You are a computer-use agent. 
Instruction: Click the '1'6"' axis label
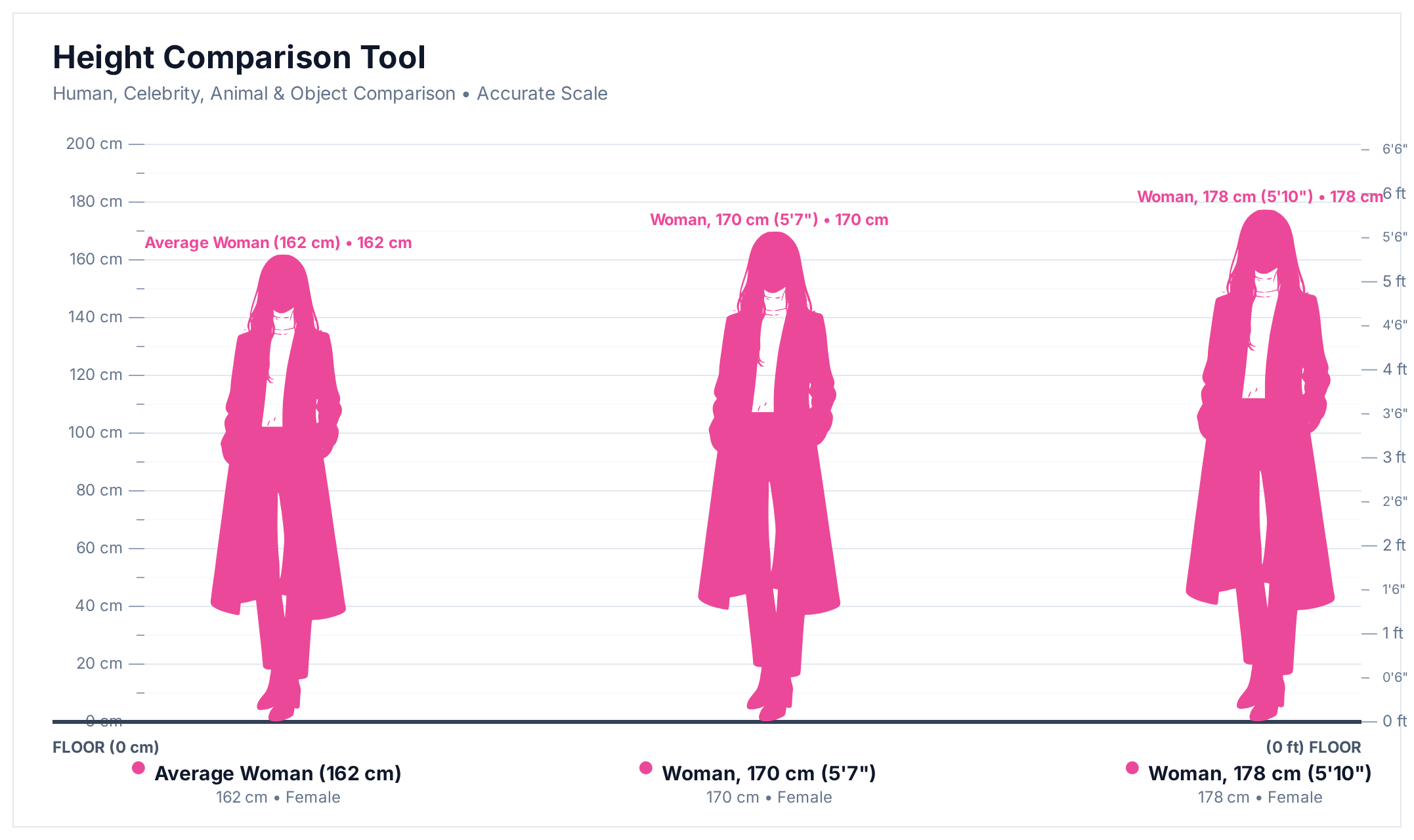point(1394,590)
